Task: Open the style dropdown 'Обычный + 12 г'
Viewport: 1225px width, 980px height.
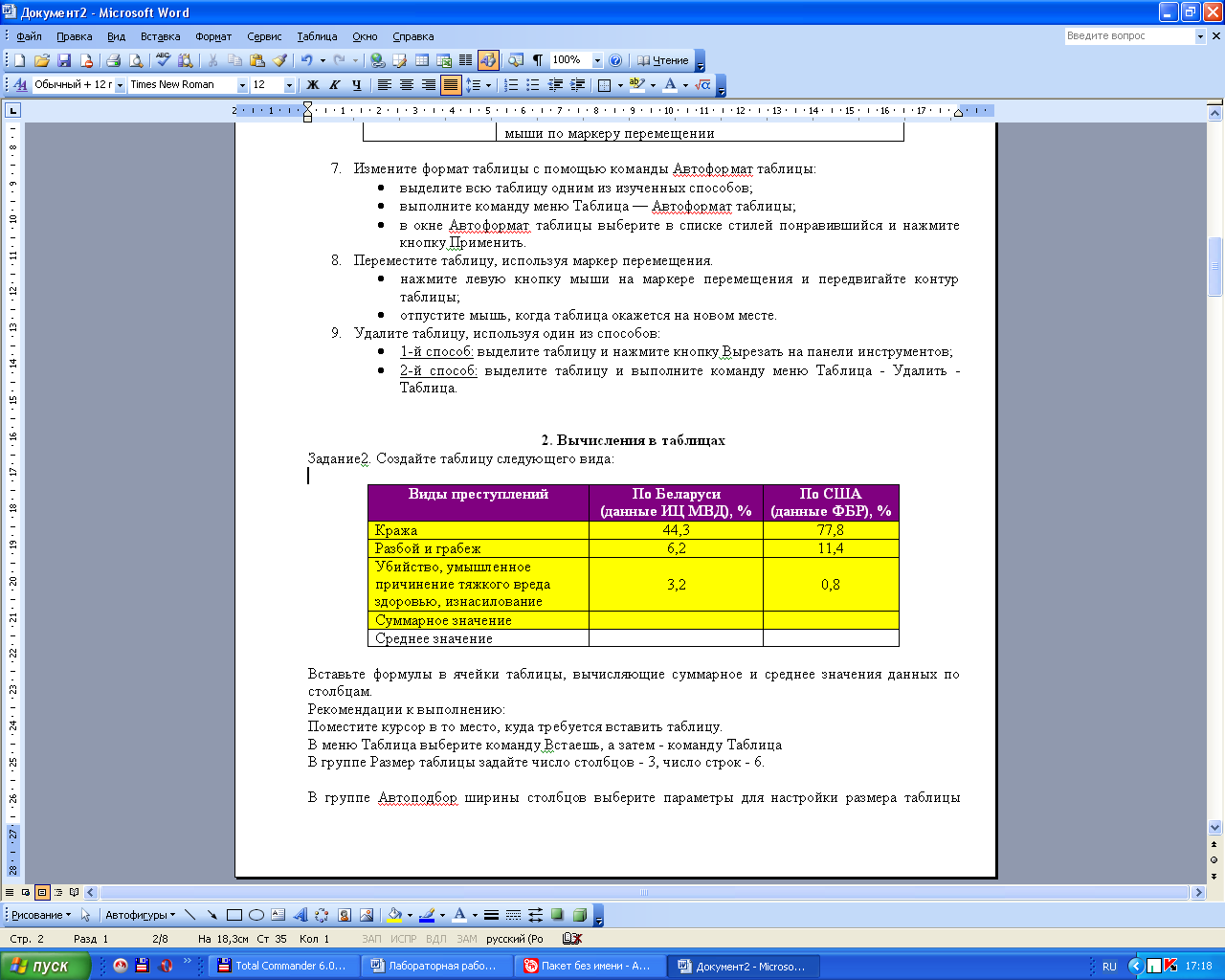Action: pyautogui.click(x=120, y=85)
